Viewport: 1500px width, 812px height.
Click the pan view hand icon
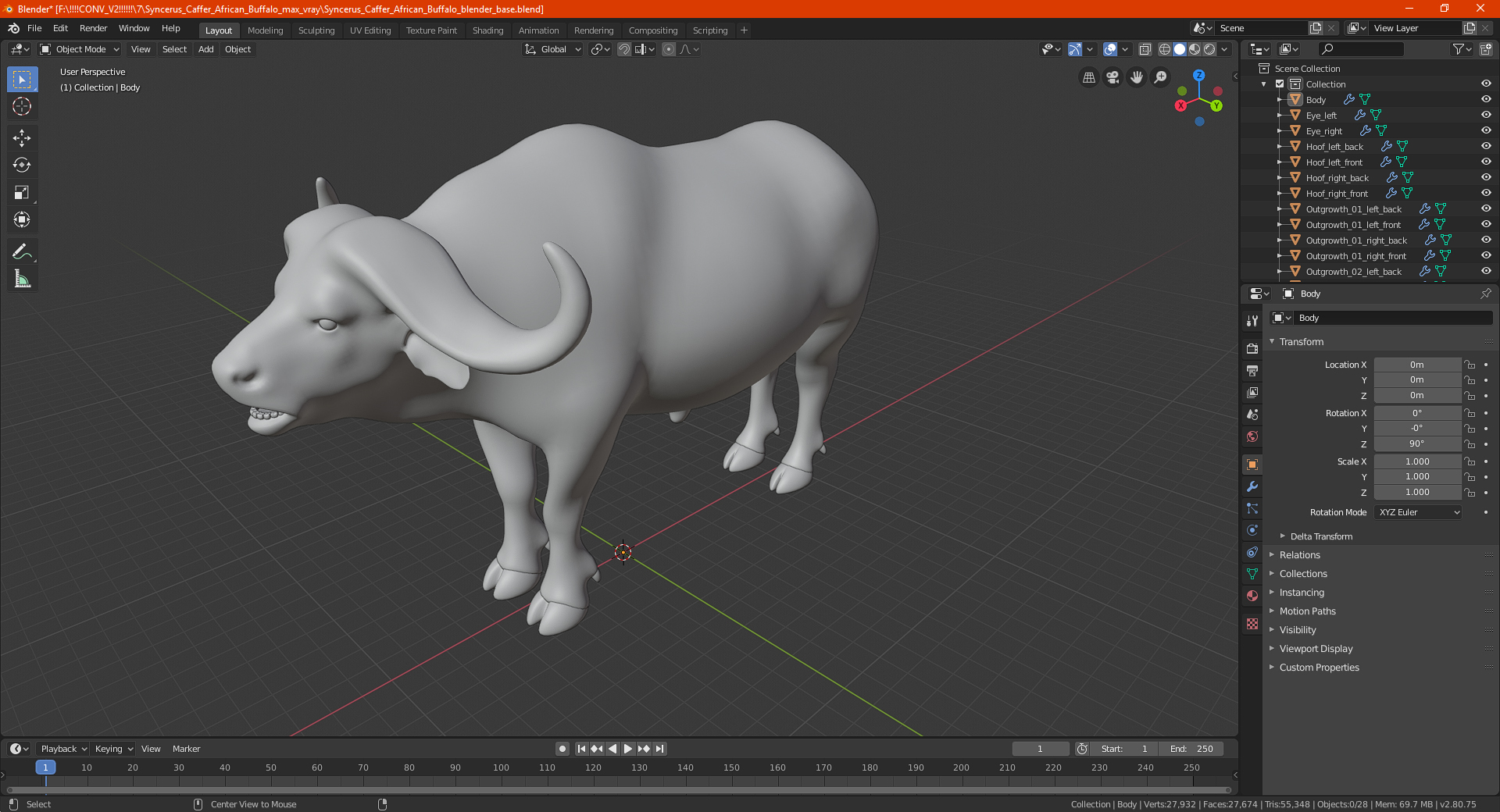point(1137,77)
